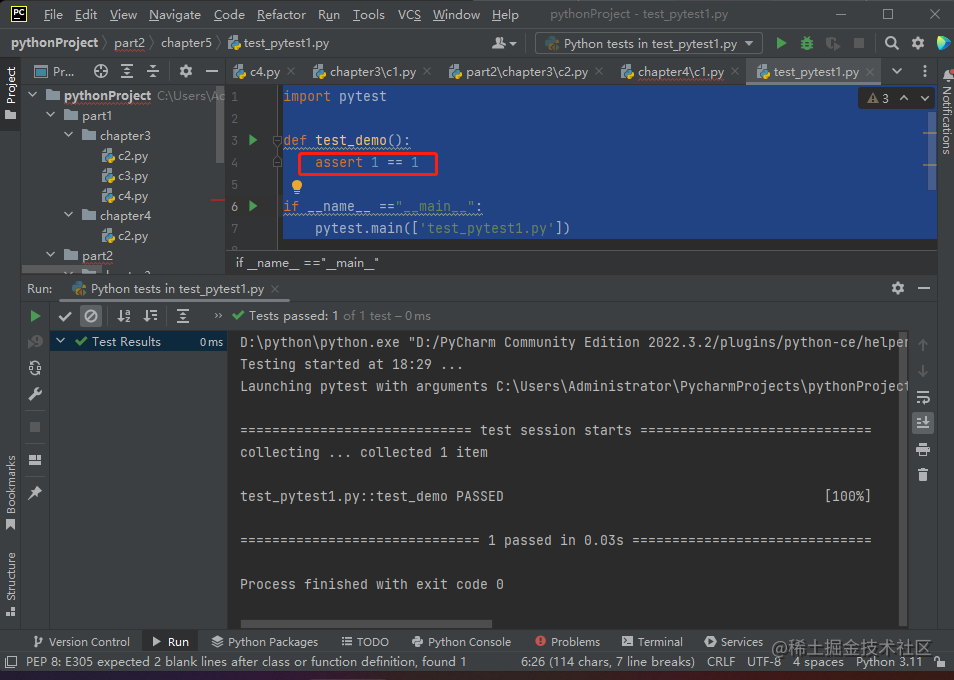The height and width of the screenshot is (680, 954).
Task: Open the File menu
Action: tap(54, 15)
